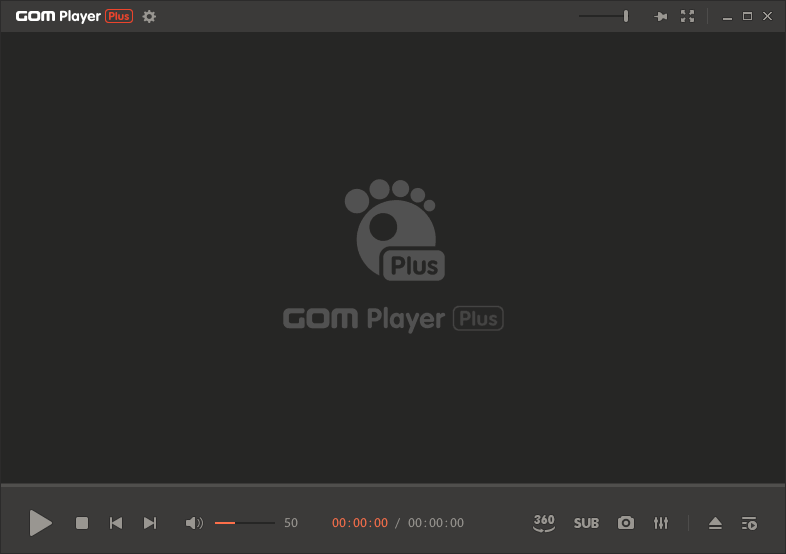This screenshot has width=786, height=554.
Task: Pin the window always on top
Action: 661,17
